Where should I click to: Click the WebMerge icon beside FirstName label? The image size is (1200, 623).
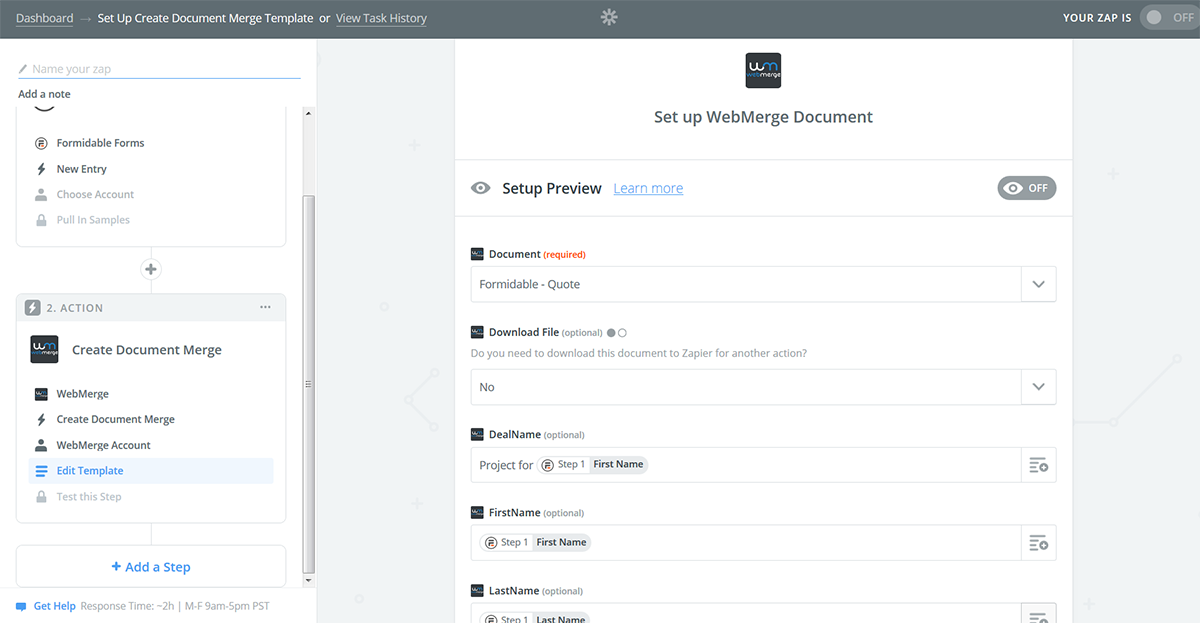point(477,512)
